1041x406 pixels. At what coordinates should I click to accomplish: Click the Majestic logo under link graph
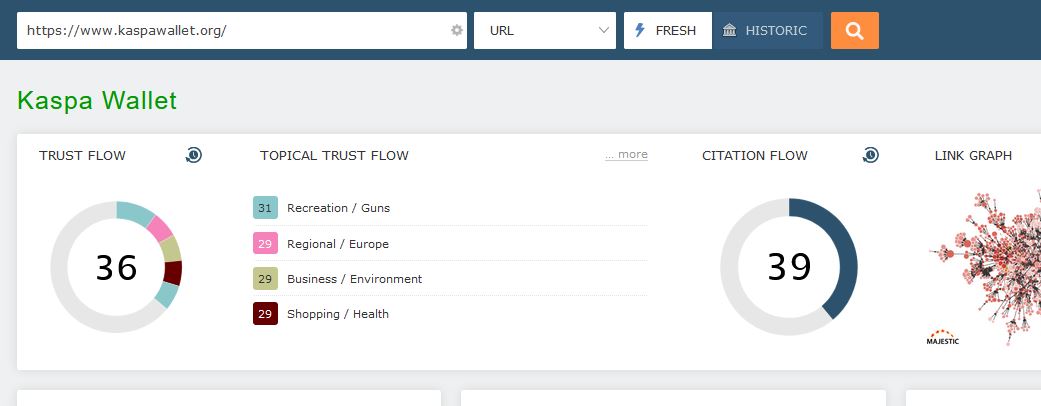[943, 337]
